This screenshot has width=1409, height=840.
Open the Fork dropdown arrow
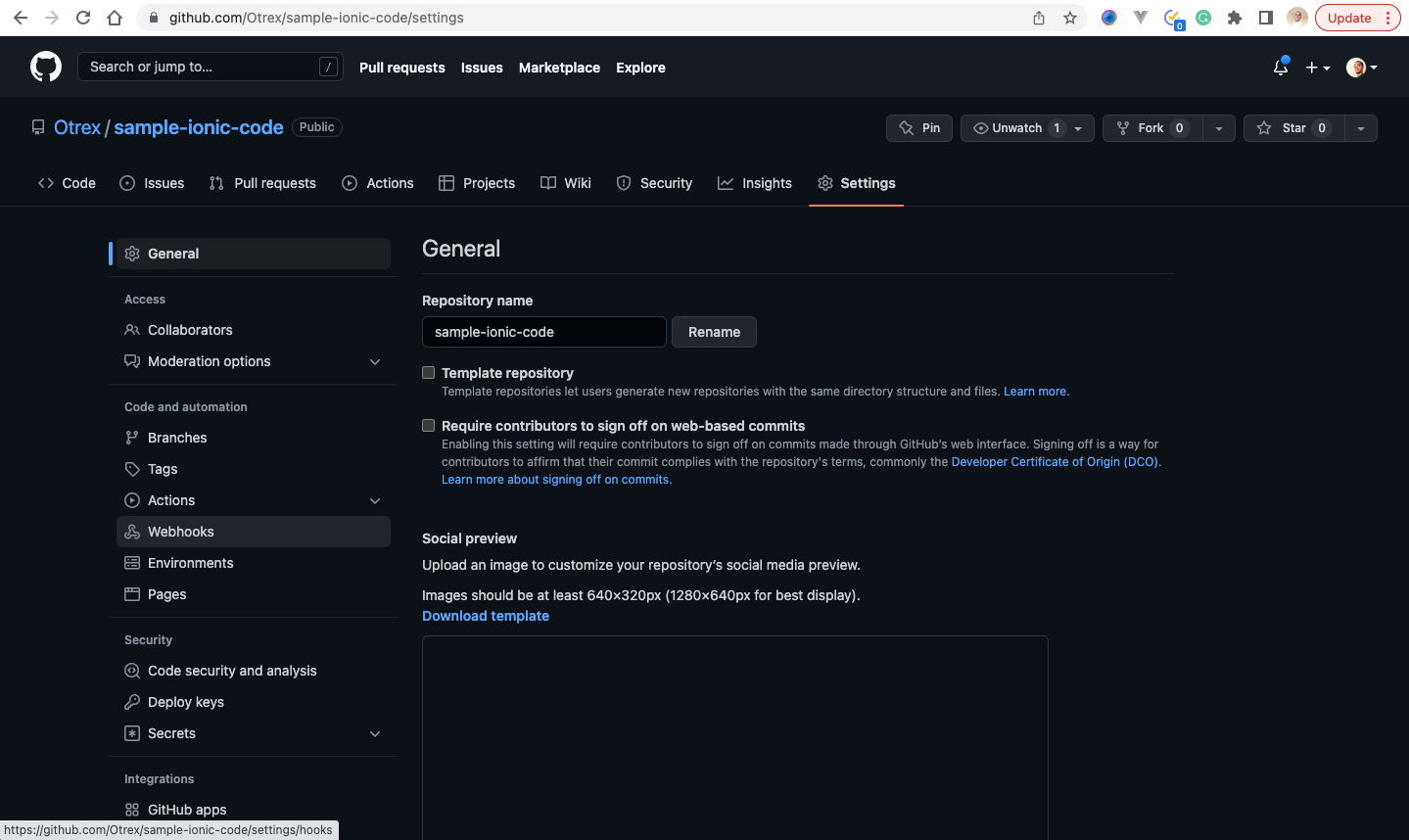click(1219, 128)
